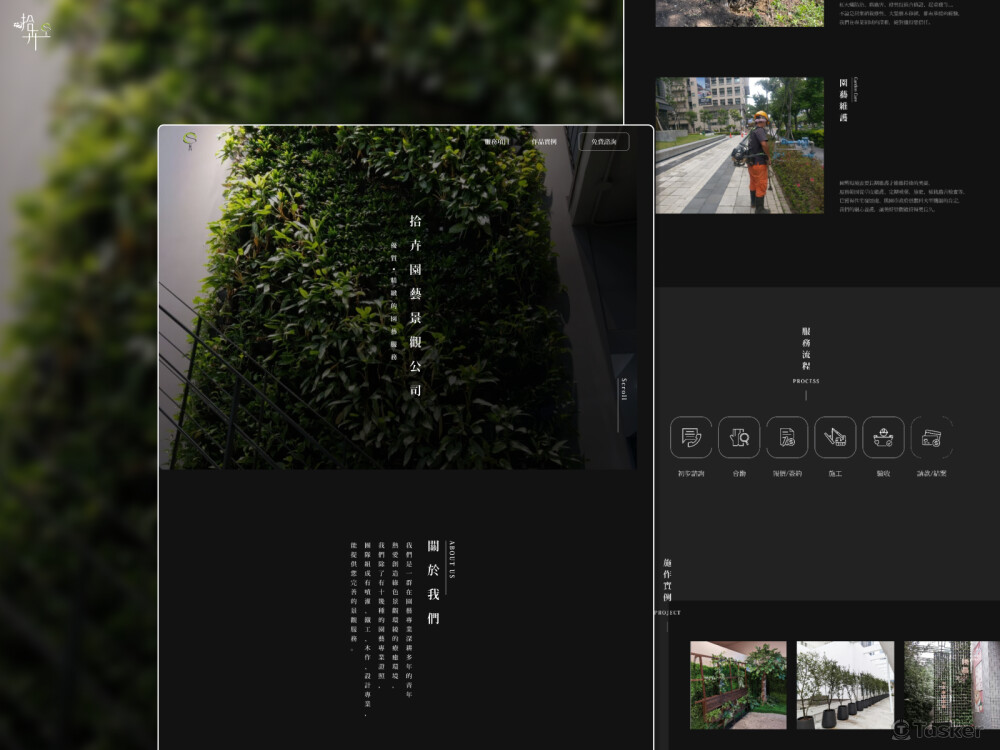Click the green S logo in page header
This screenshot has height=750, width=1000.
click(x=189, y=142)
